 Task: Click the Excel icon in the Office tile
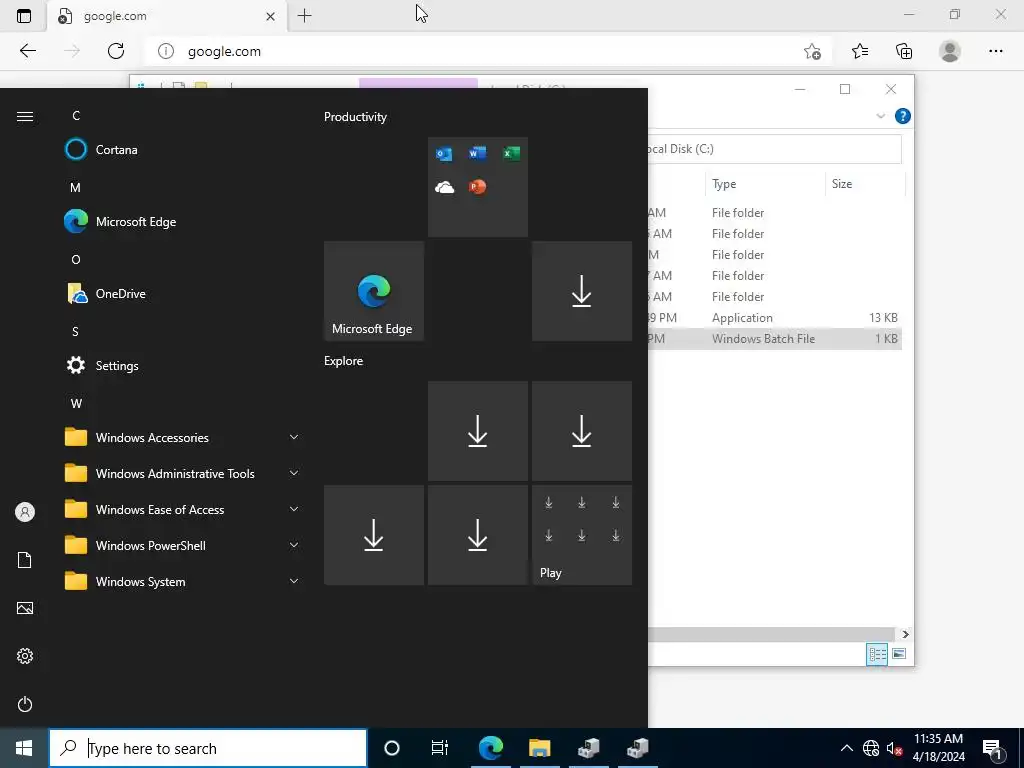click(x=511, y=153)
